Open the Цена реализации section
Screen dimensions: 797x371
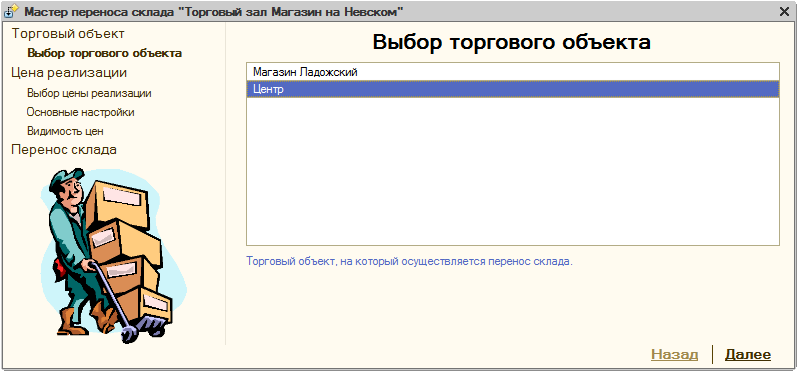pyautogui.click(x=69, y=73)
